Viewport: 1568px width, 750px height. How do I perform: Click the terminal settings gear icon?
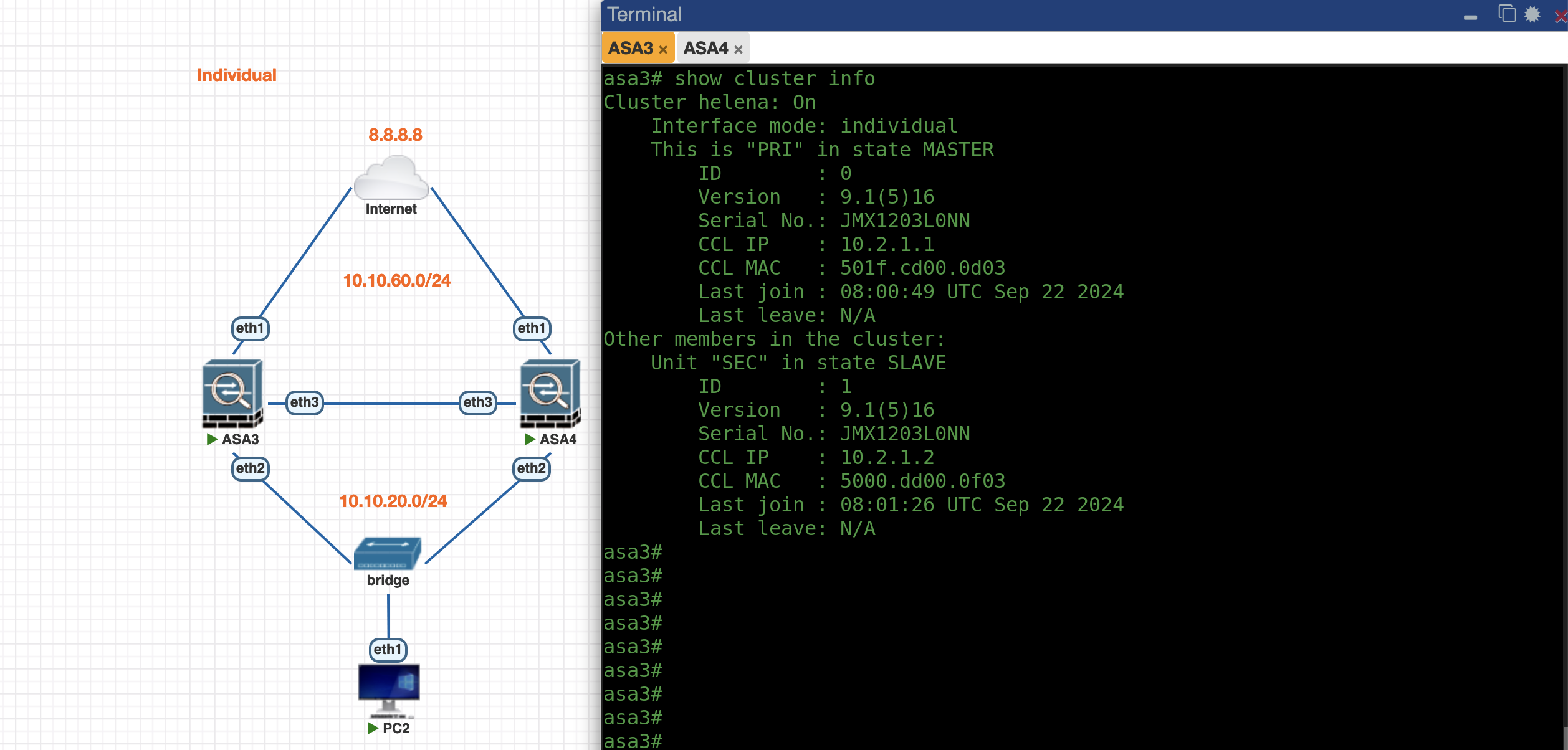(x=1532, y=14)
